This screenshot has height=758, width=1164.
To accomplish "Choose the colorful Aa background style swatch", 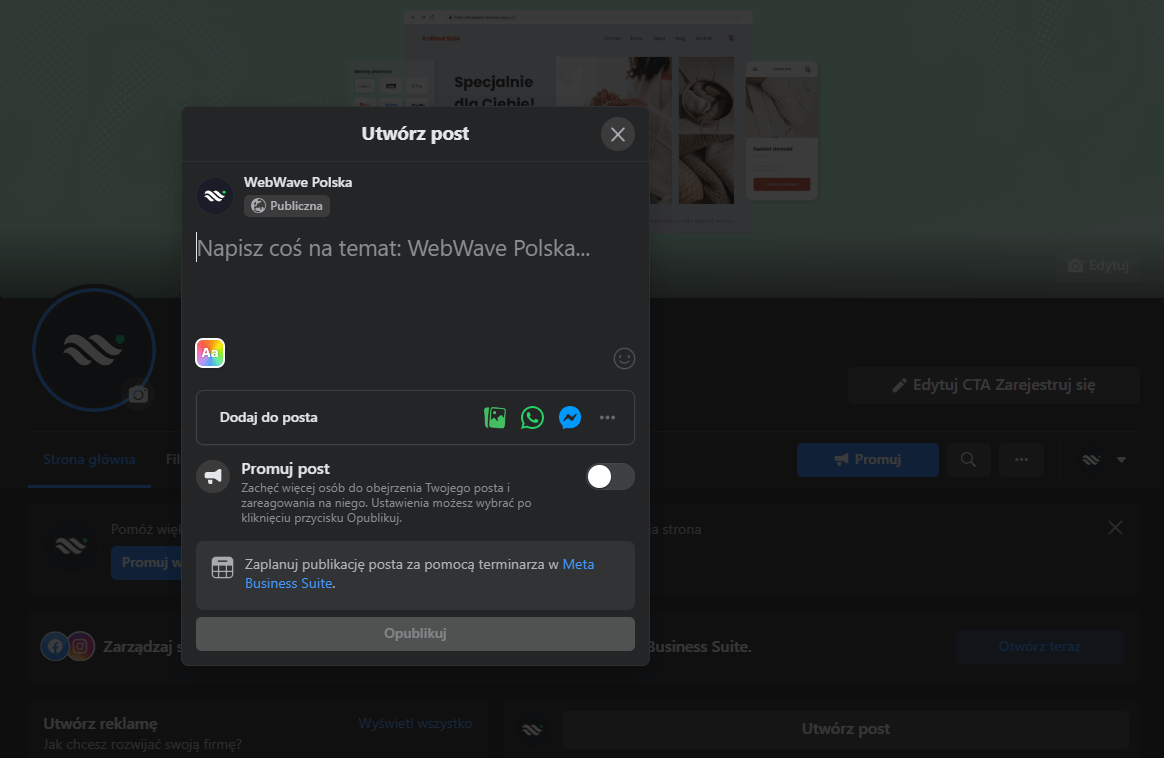I will click(210, 353).
